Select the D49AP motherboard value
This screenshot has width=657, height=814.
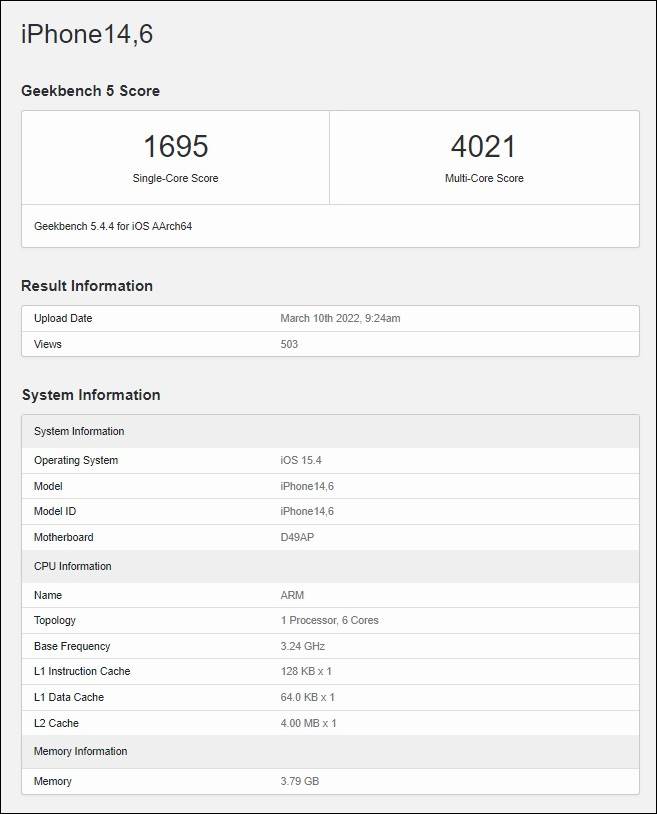pos(297,537)
